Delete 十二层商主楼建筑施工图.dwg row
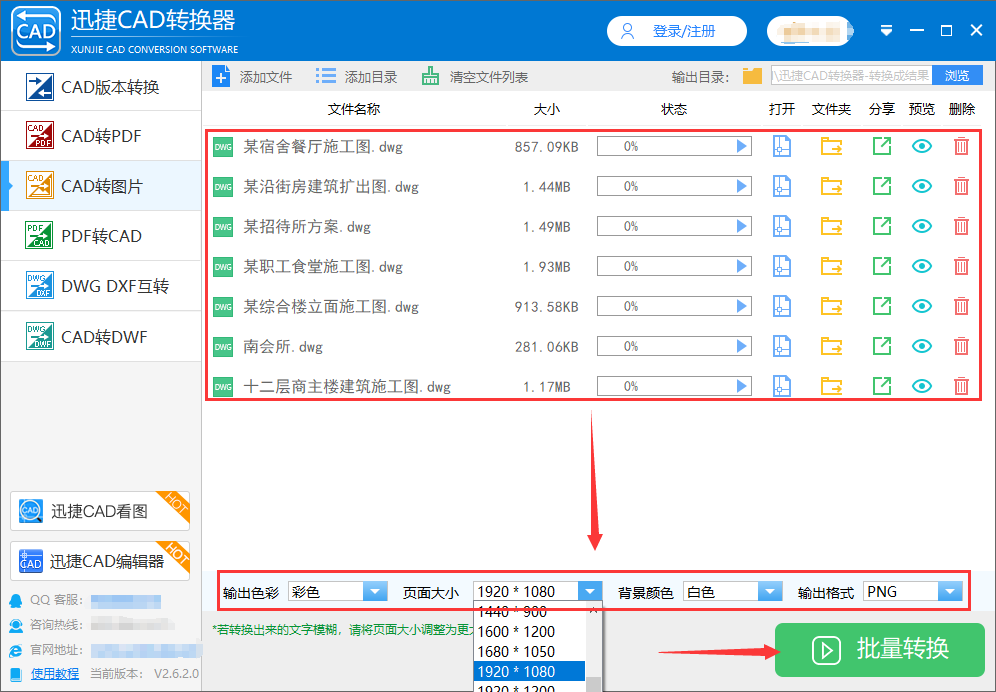Image resolution: width=996 pixels, height=692 pixels. 961,386
